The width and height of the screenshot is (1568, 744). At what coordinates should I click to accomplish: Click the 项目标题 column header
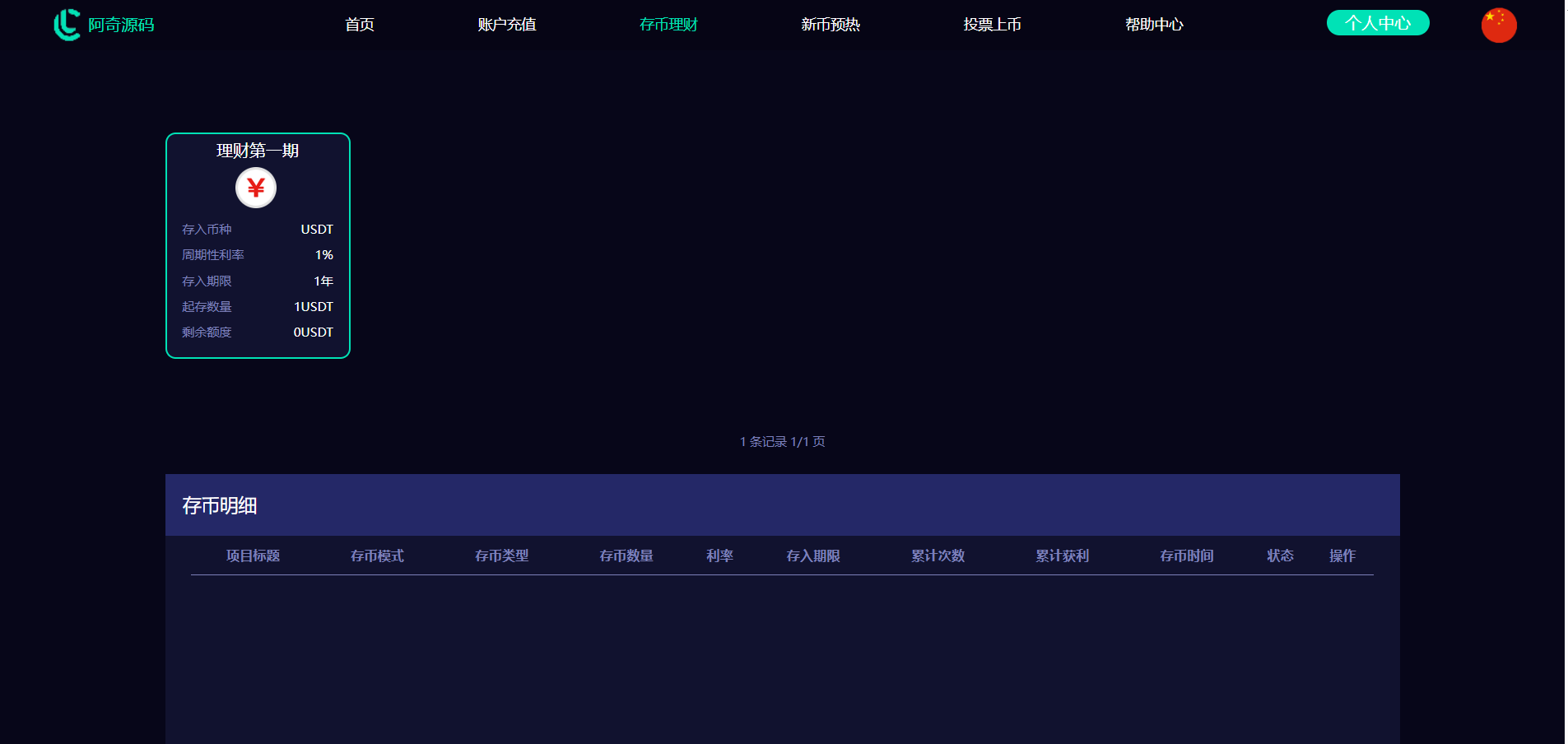click(x=254, y=556)
